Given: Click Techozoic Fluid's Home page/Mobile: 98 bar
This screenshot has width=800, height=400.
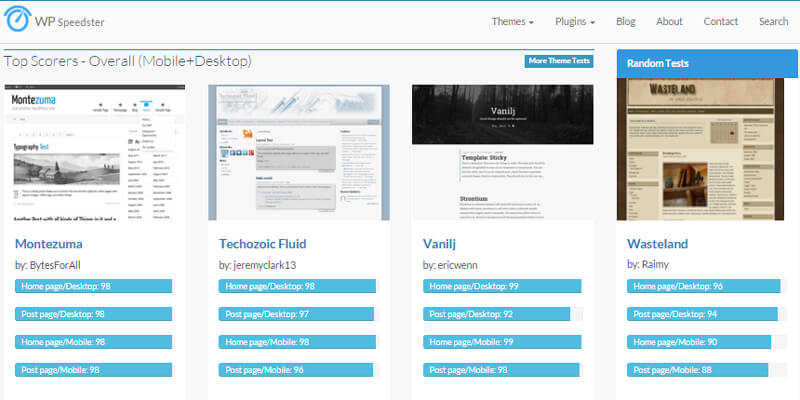Looking at the screenshot, I should [x=297, y=342].
